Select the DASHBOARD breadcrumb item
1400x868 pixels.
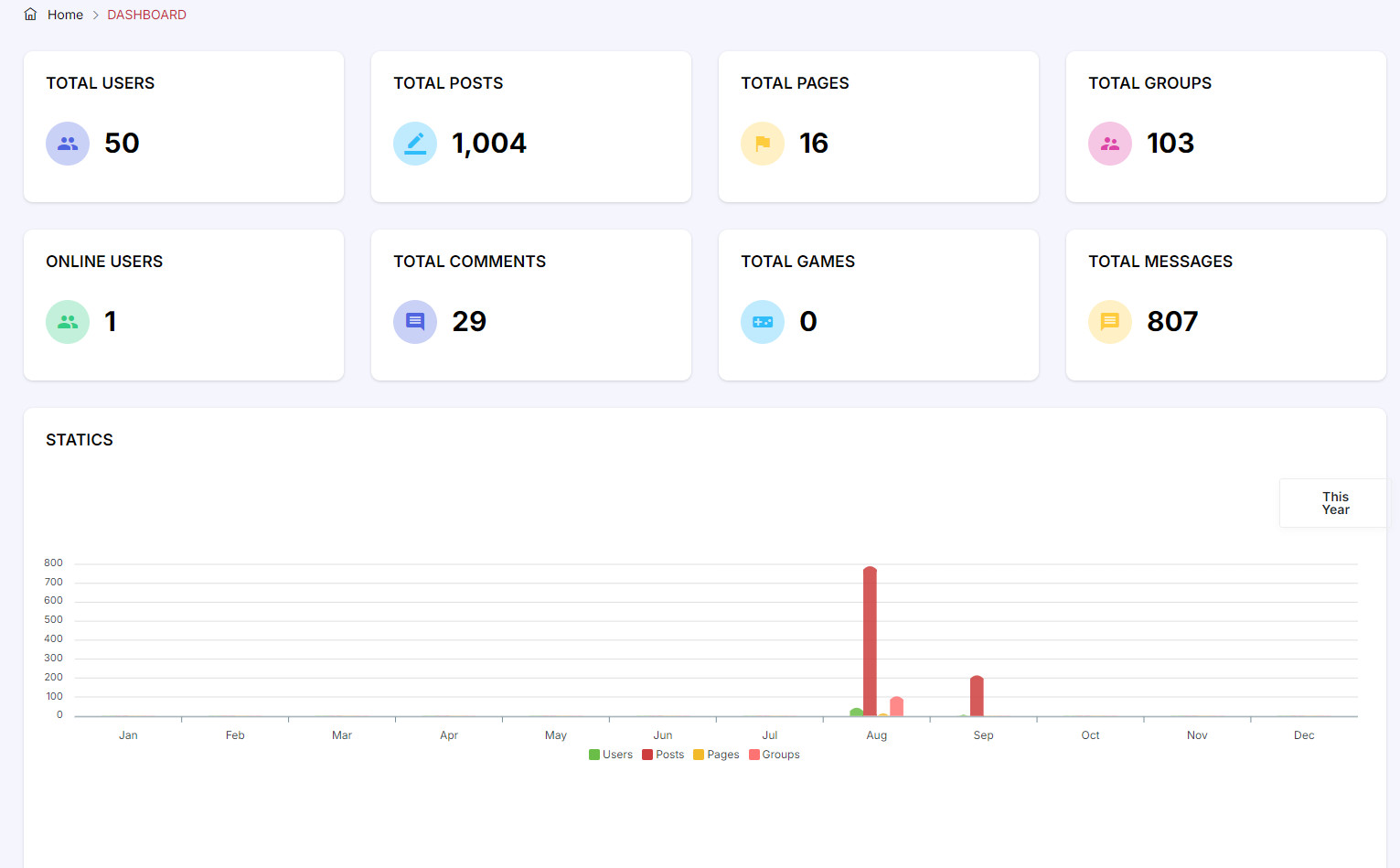146,15
